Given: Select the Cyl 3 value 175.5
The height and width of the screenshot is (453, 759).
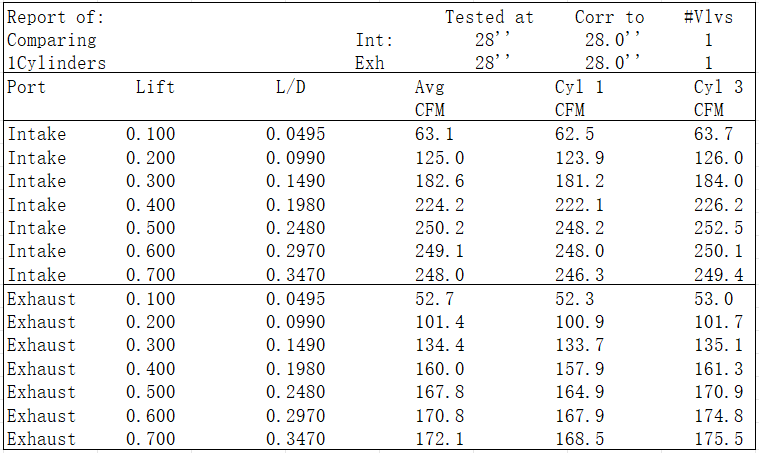Looking at the screenshot, I should click(718, 439).
